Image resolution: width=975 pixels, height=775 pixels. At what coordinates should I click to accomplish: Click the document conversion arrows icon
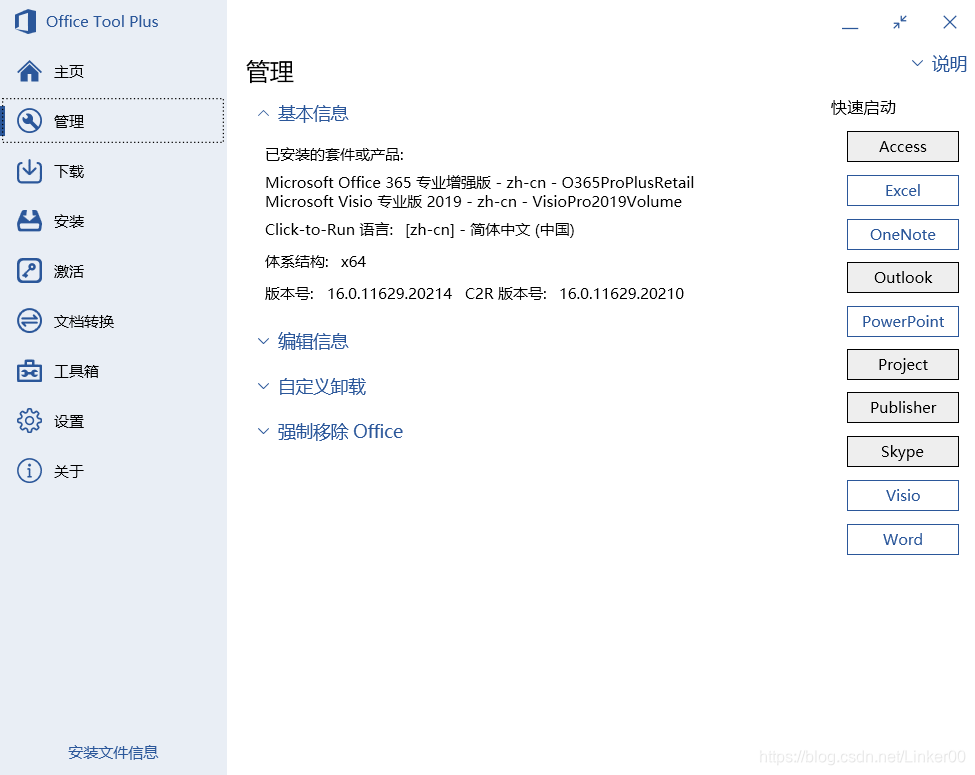coord(29,321)
